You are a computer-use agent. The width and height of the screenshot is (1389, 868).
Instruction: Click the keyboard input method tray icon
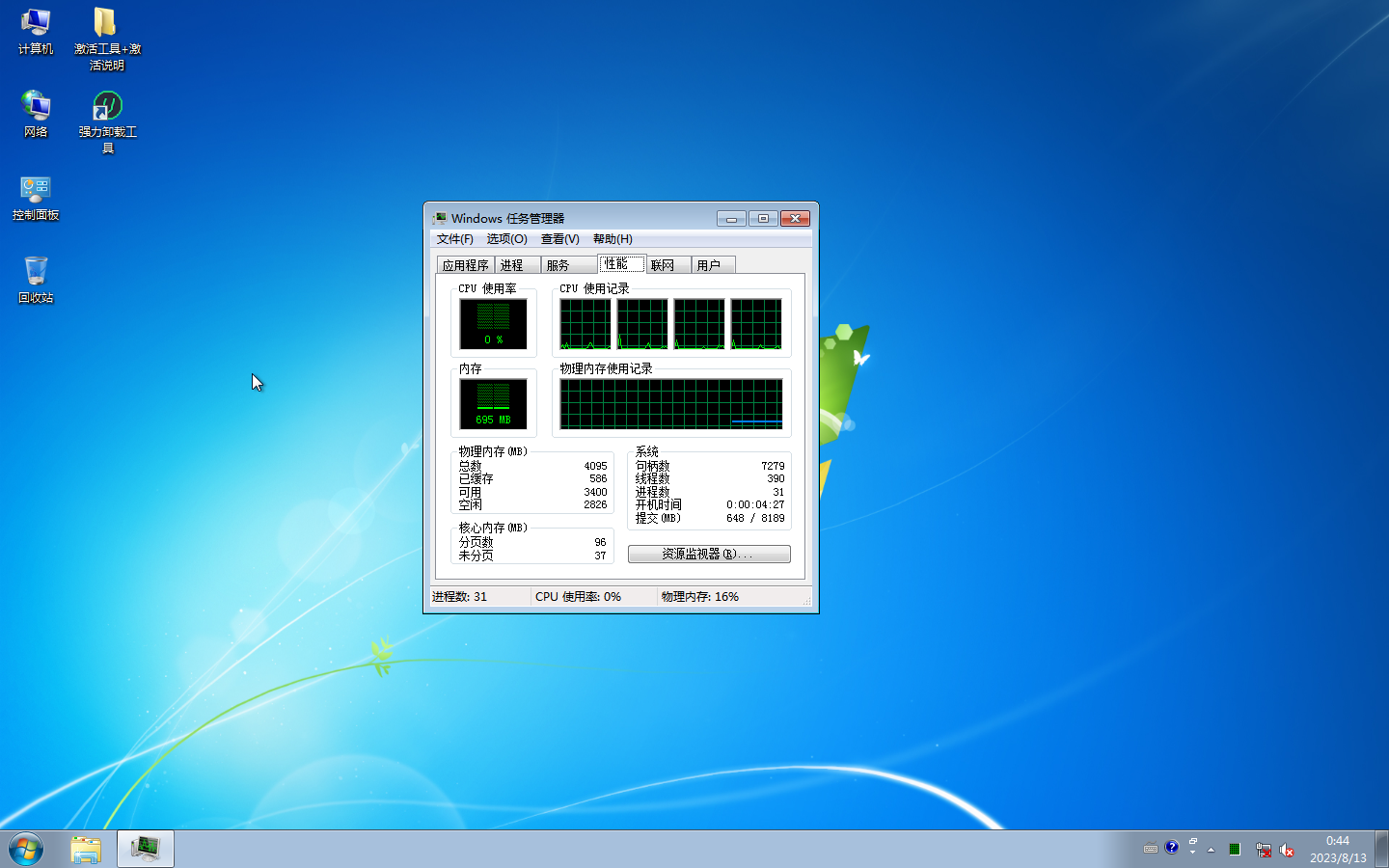coord(1150,849)
